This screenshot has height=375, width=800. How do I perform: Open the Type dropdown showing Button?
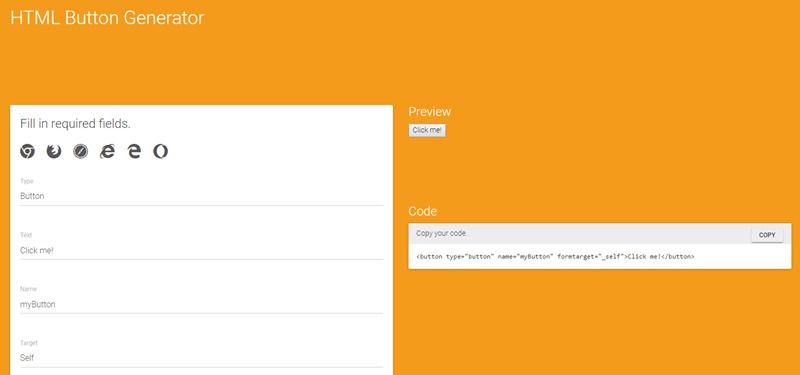[x=201, y=196]
